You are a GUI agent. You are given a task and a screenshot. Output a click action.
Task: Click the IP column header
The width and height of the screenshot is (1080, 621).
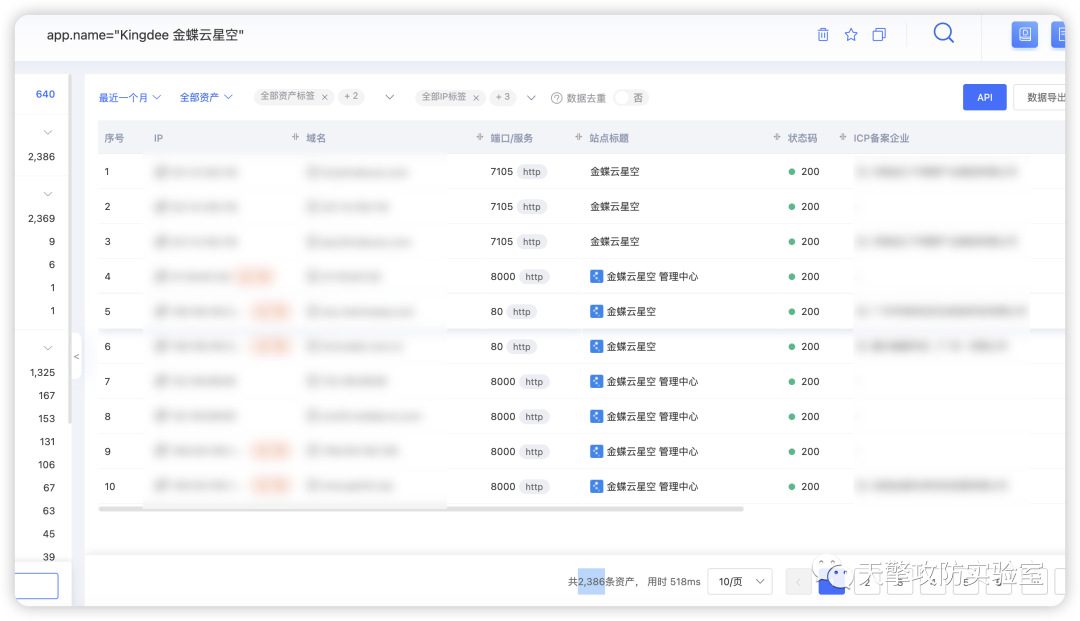point(158,138)
